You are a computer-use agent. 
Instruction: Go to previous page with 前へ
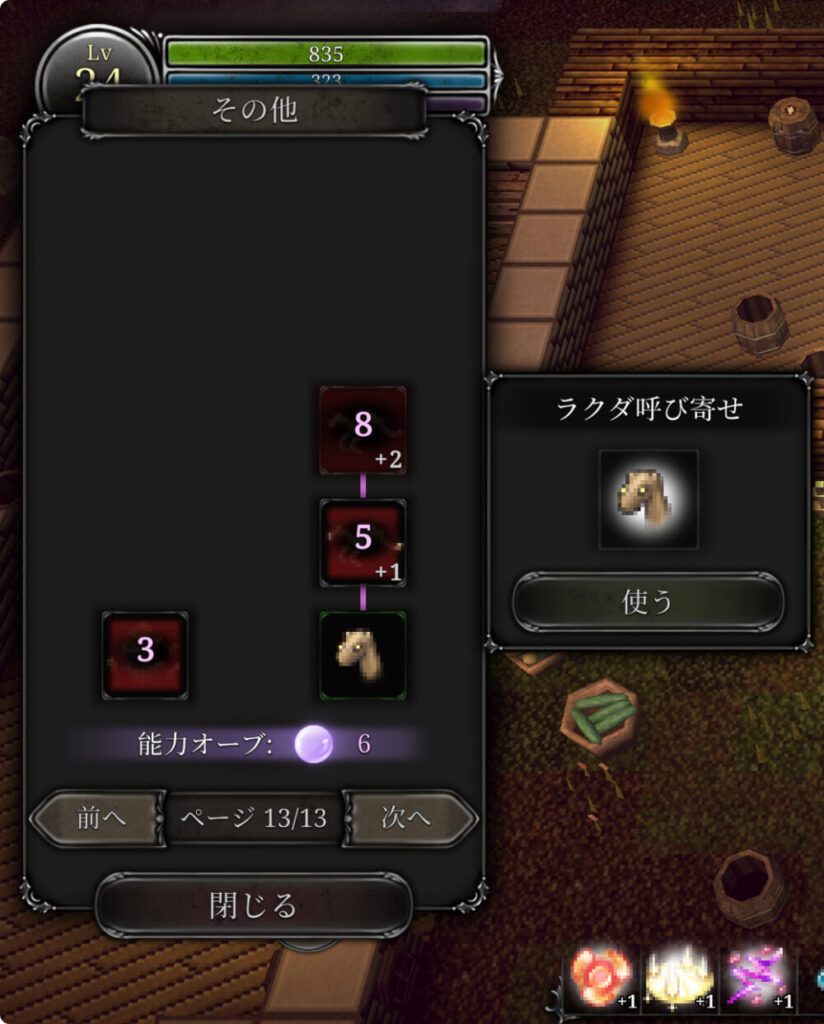(98, 818)
